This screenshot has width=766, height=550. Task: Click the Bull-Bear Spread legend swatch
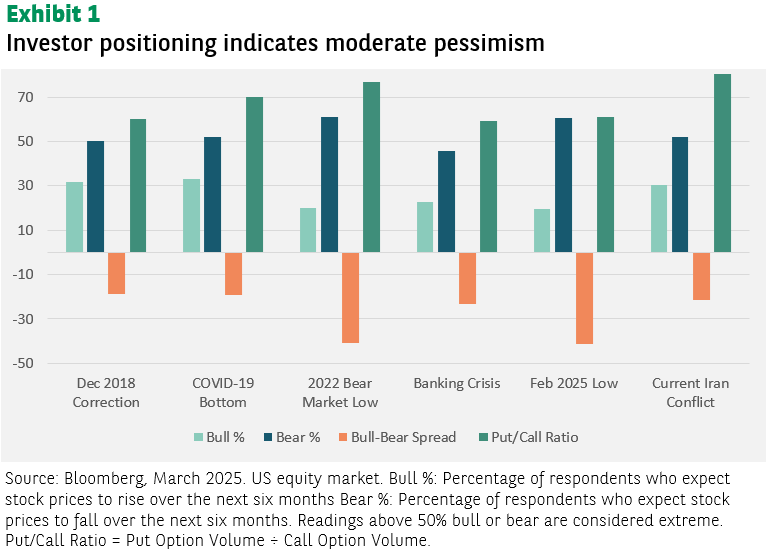click(341, 437)
